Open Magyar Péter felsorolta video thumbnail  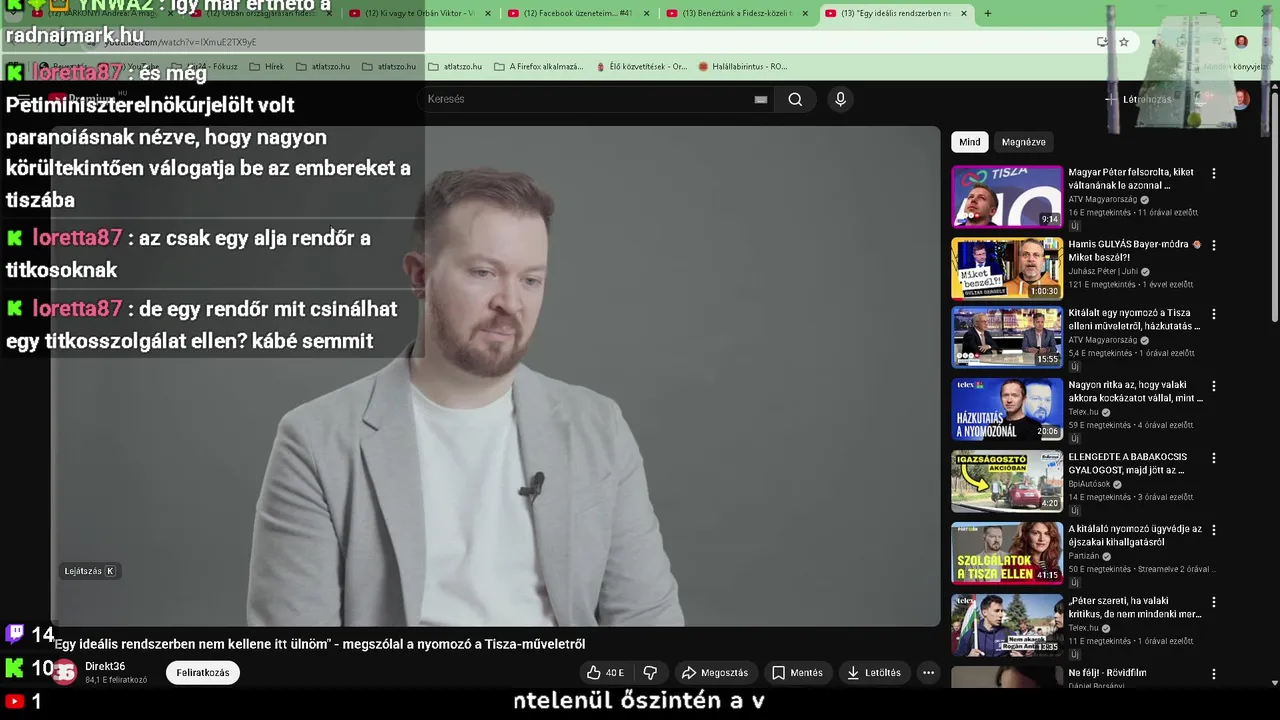1007,197
